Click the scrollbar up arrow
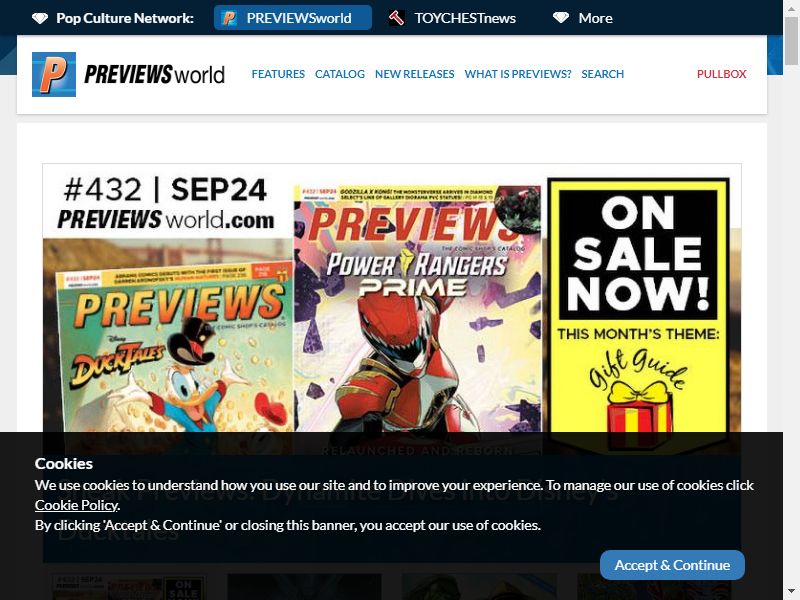 tap(791, 7)
